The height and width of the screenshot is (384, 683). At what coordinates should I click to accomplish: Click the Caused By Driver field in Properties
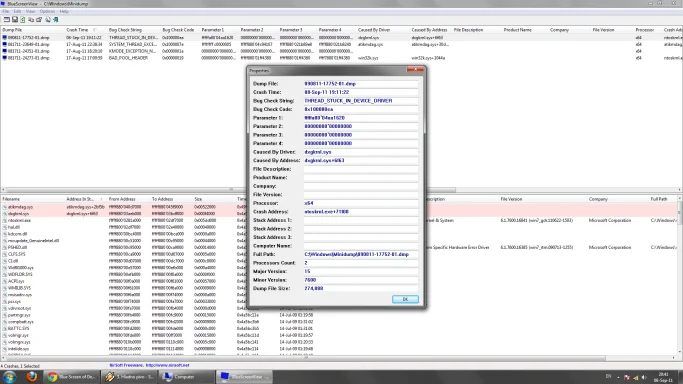tap(361, 152)
